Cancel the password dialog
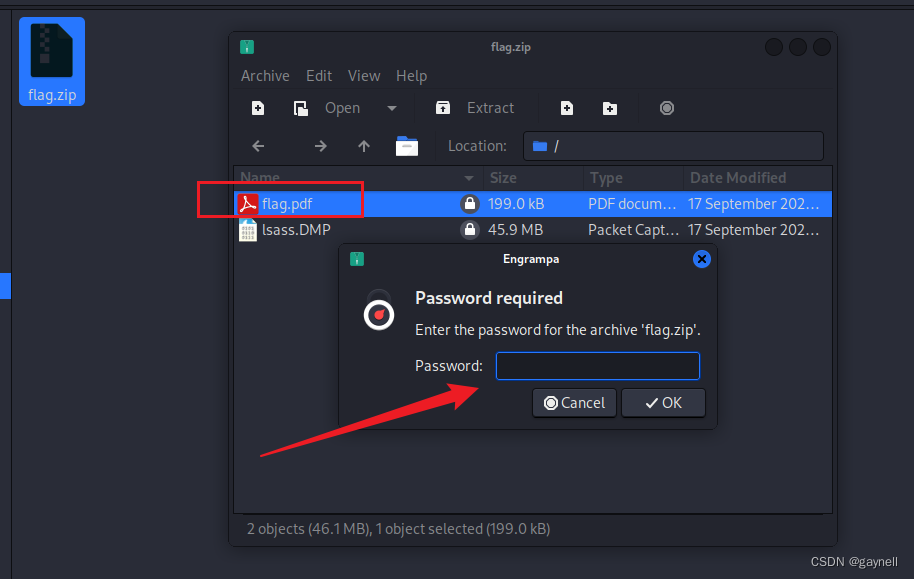Viewport: 914px width, 579px height. (x=574, y=403)
